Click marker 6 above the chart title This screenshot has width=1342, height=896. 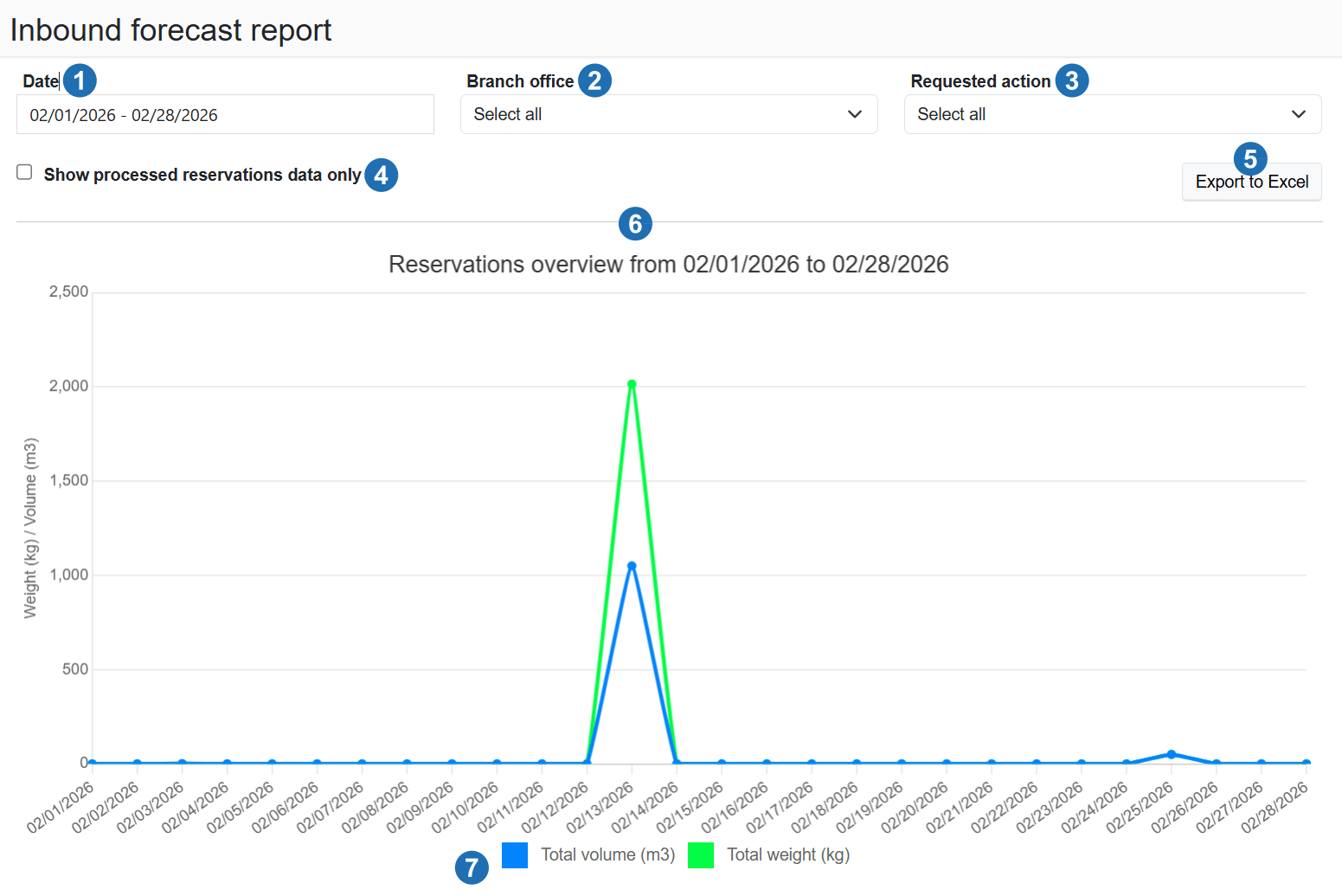[x=635, y=224]
